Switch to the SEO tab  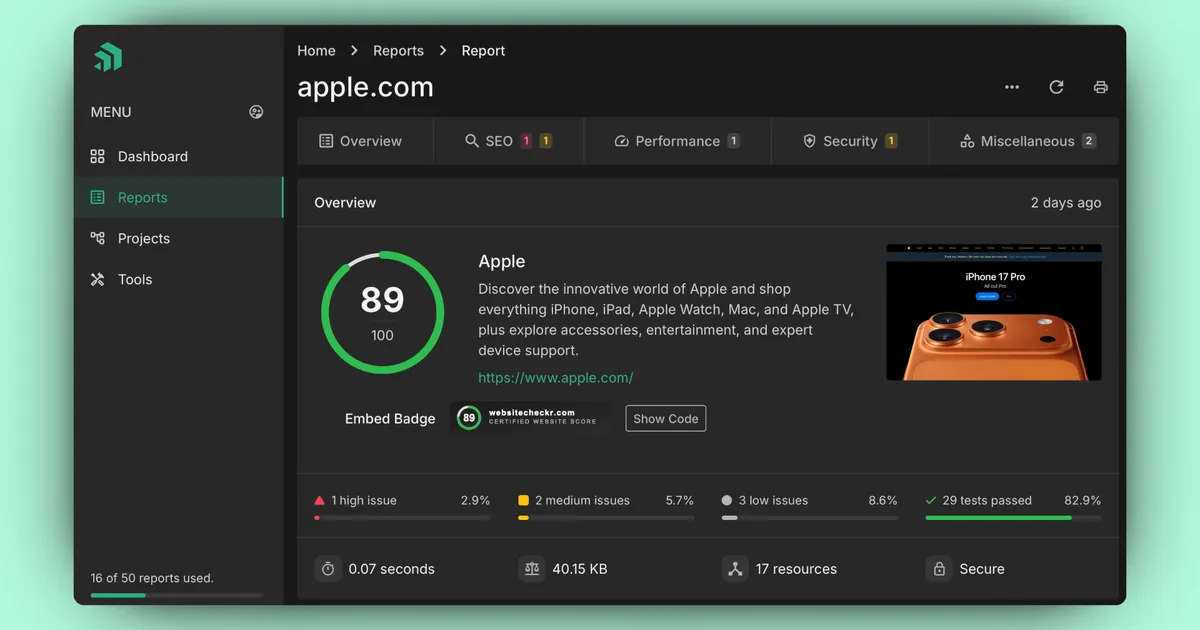[x=508, y=141]
